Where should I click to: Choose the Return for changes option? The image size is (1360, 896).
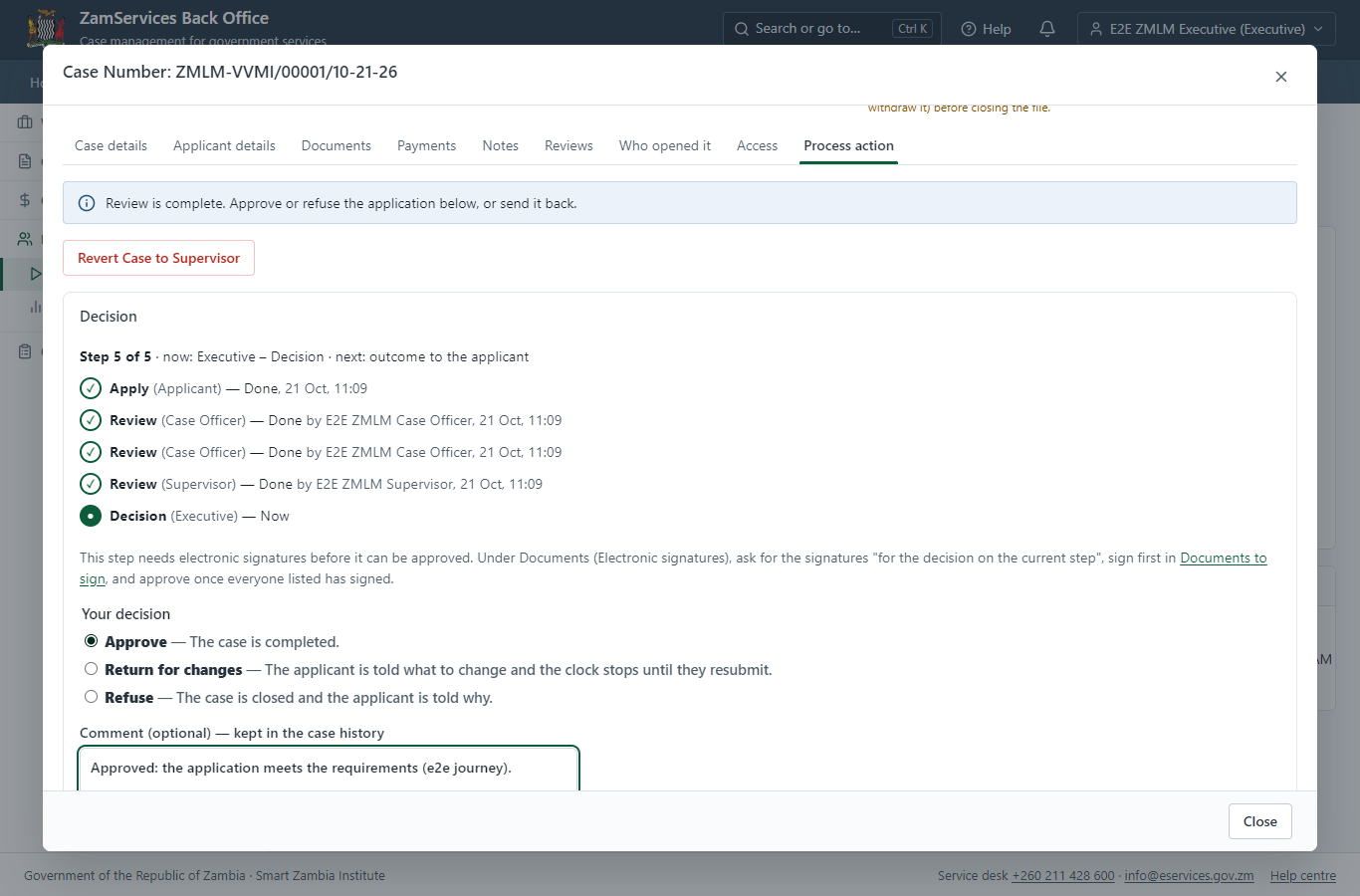pyautogui.click(x=92, y=669)
